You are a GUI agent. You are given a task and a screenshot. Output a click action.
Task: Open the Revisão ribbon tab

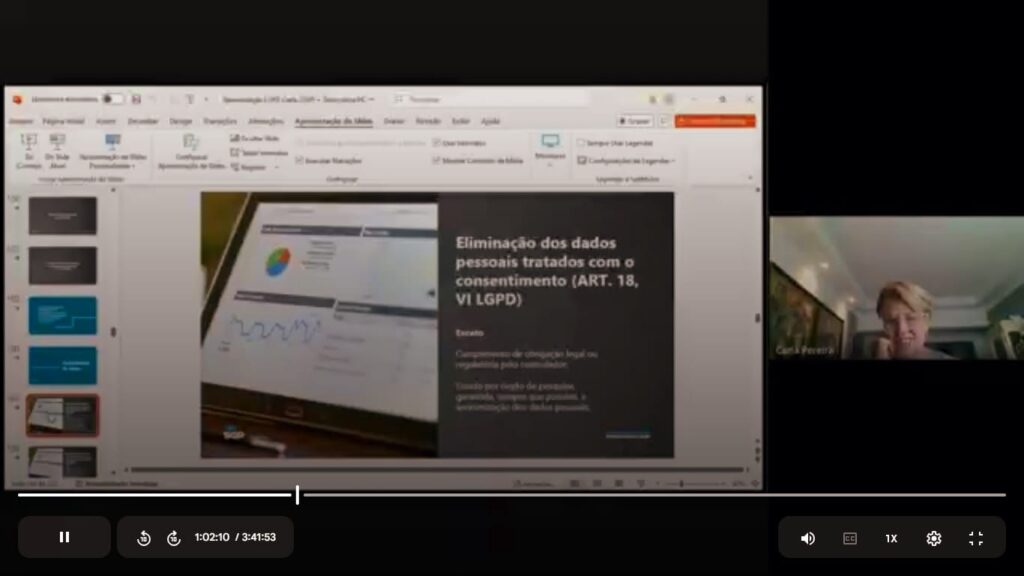[428, 121]
